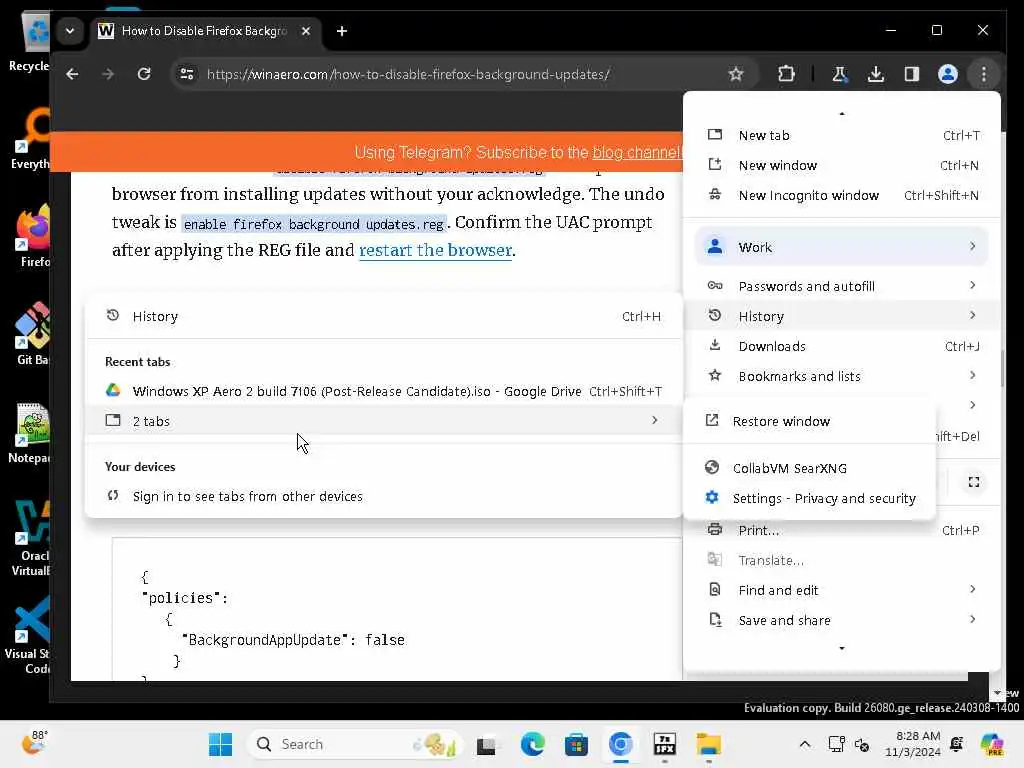Choose New Incognito window
Screen dimensions: 1024x768
842,195
